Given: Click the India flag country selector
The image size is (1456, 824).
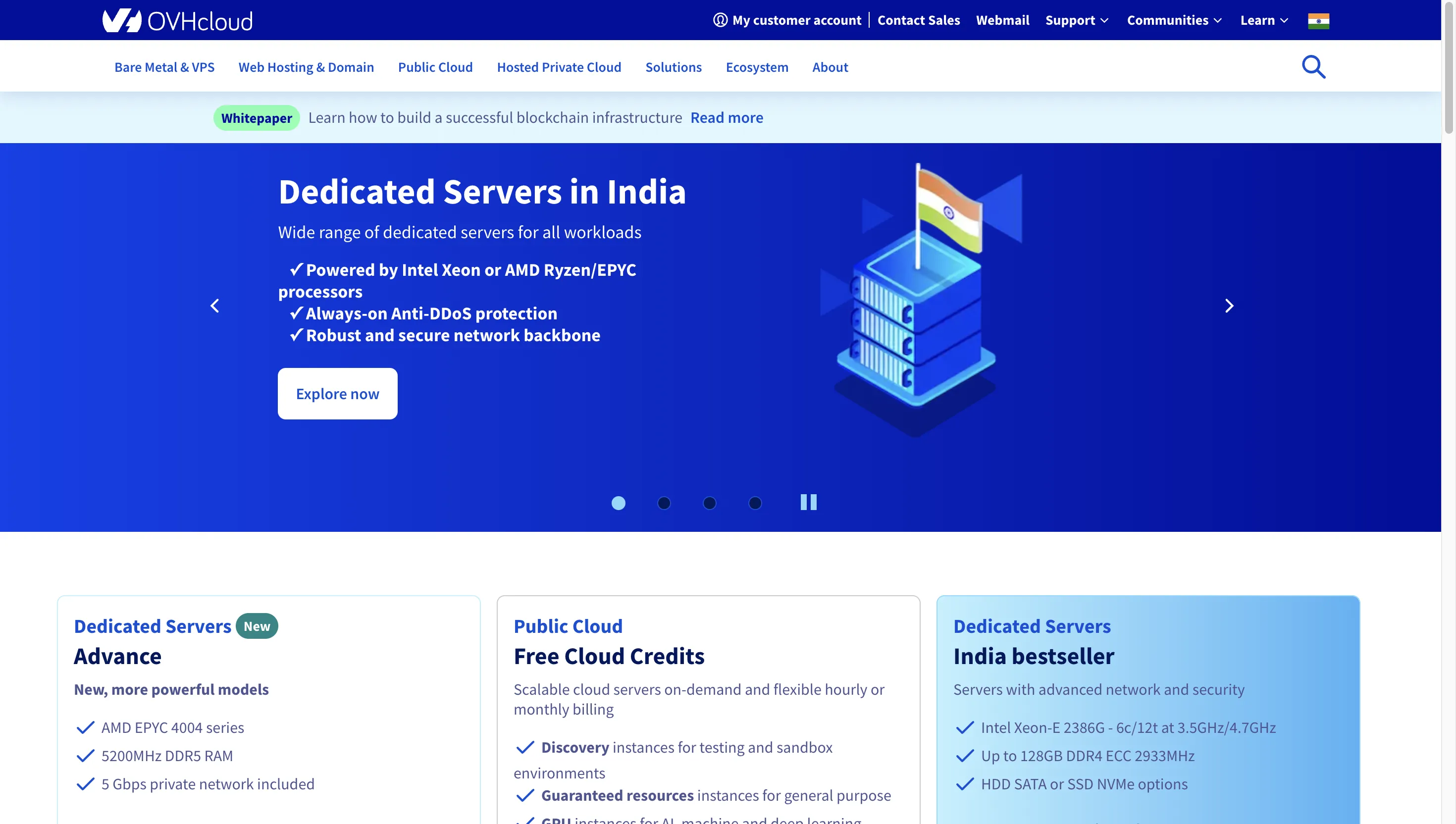Looking at the screenshot, I should point(1318,20).
